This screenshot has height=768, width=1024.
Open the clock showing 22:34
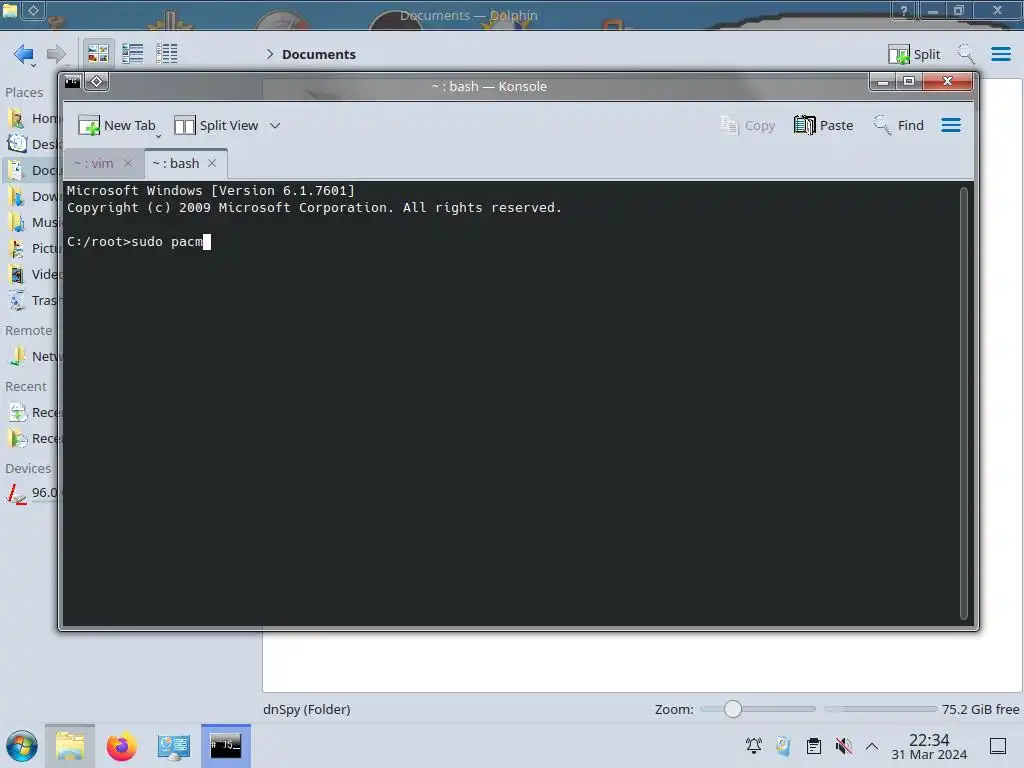tap(929, 746)
